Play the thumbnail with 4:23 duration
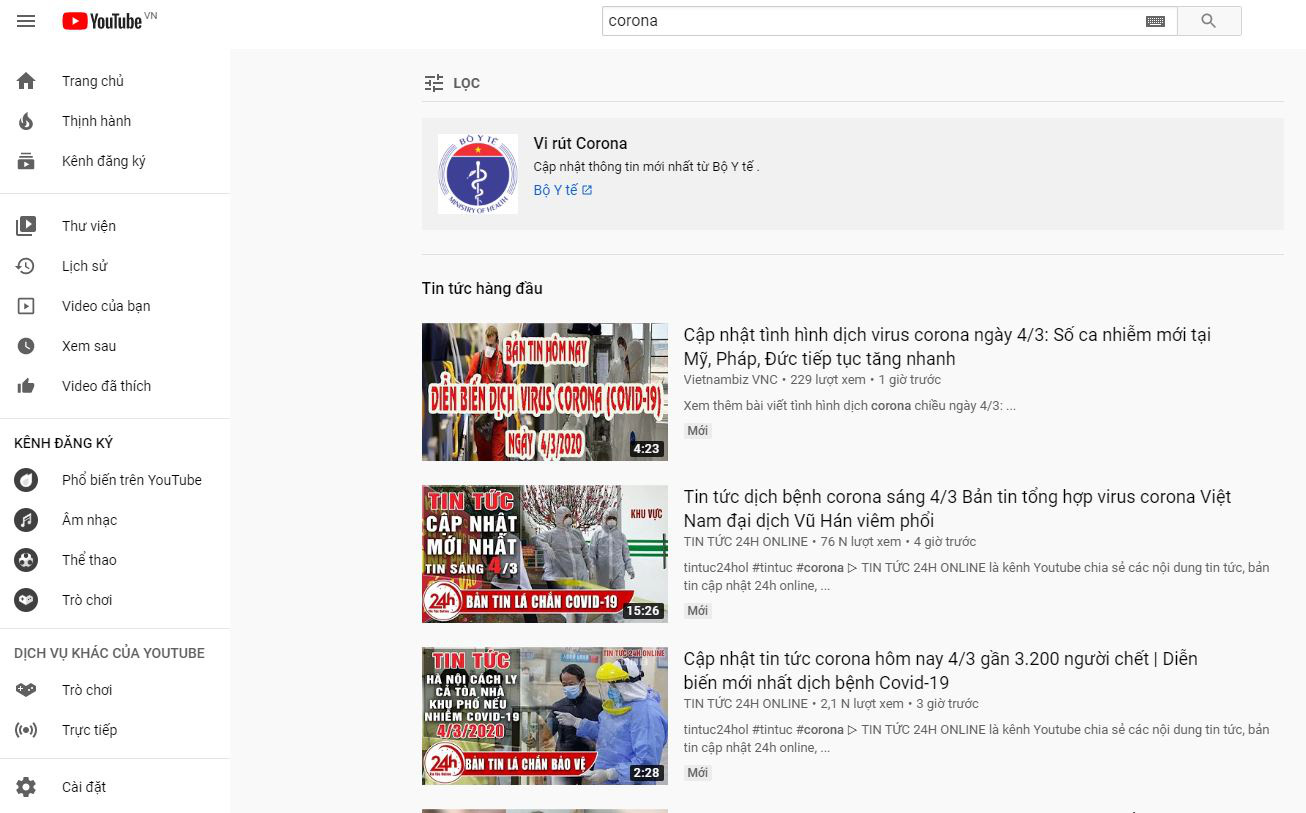This screenshot has height=813, width=1306. coord(545,392)
